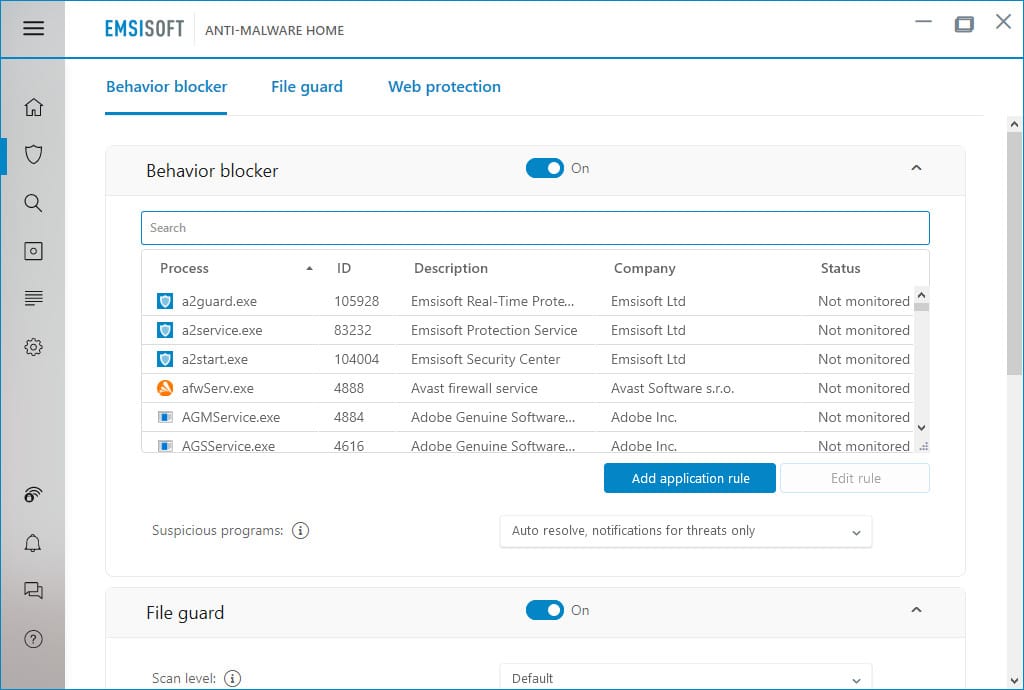Select the AGMService.exe process icon

click(165, 417)
